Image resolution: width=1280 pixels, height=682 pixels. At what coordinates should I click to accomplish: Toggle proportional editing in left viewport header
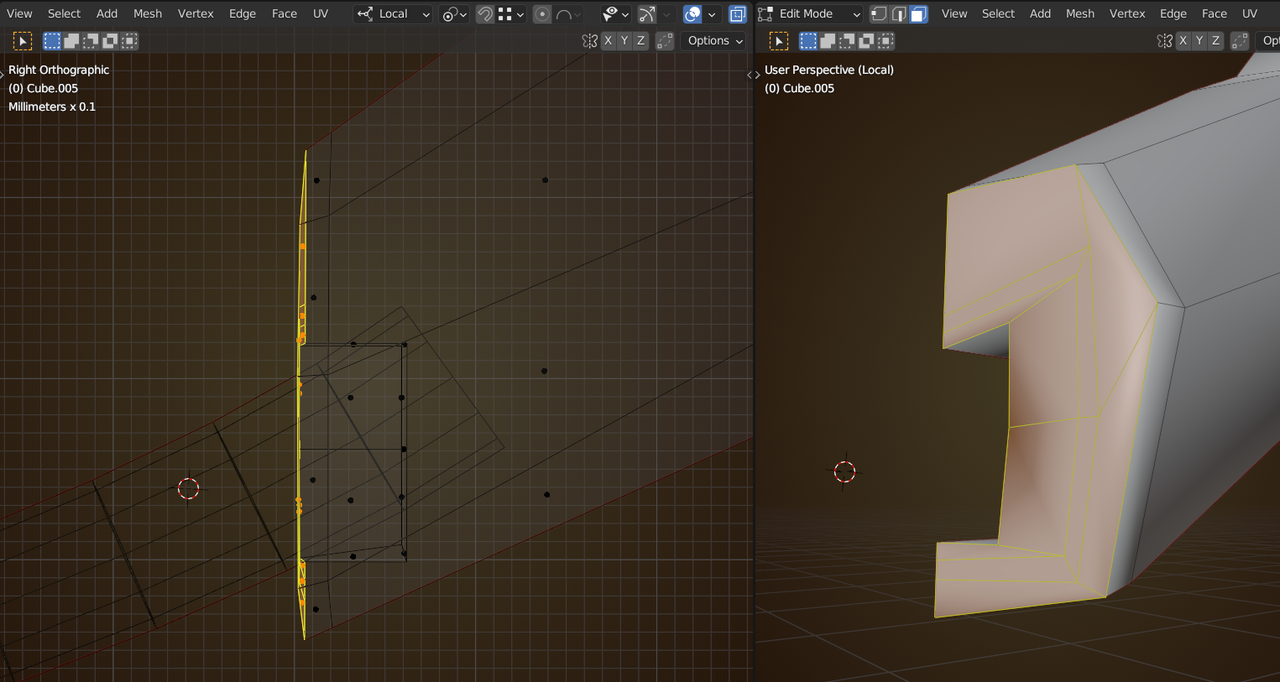click(x=541, y=14)
